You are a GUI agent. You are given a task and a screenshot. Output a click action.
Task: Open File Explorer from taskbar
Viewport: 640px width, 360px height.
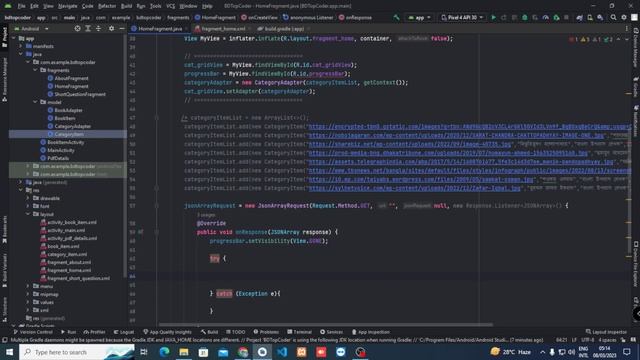184,352
